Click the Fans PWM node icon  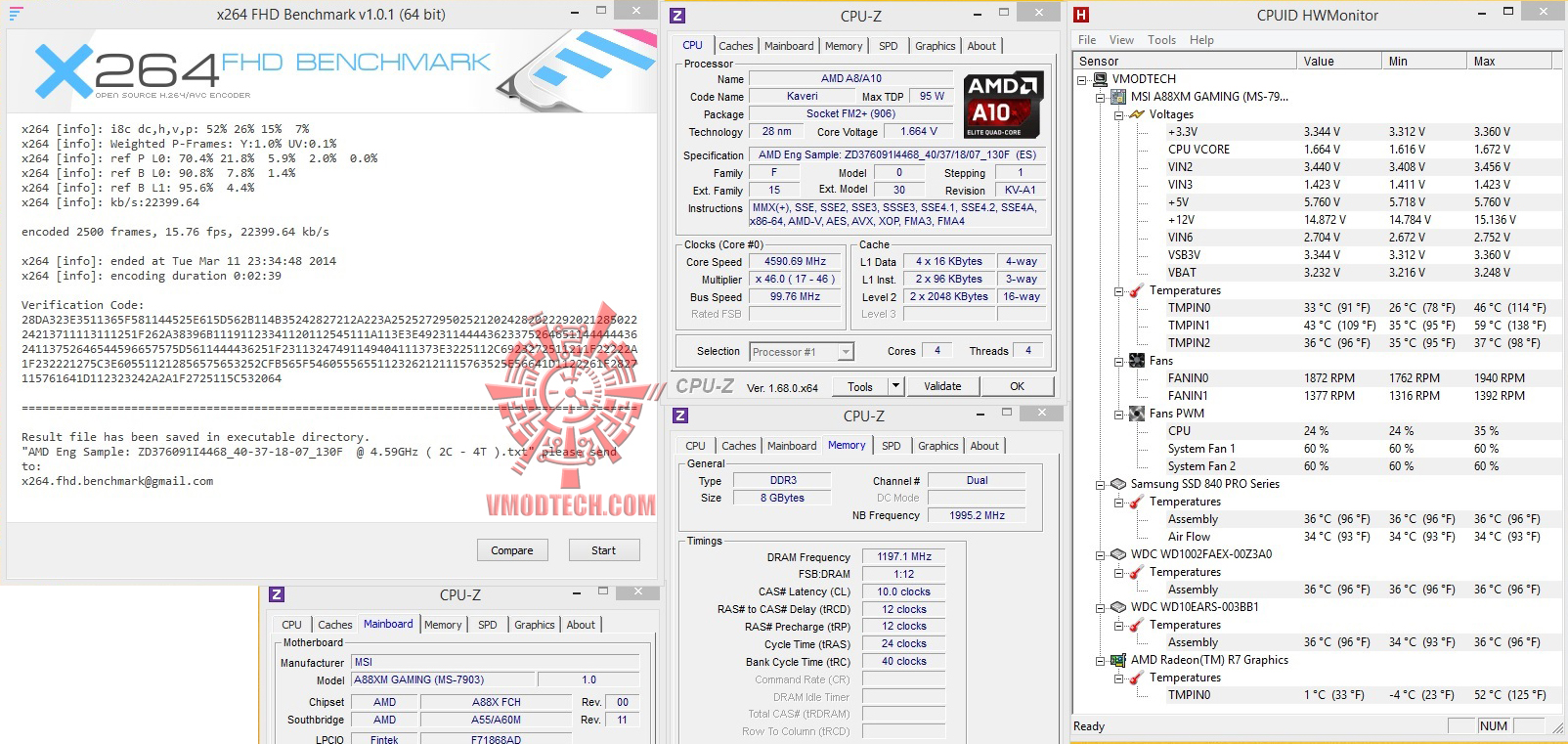coord(1137,414)
